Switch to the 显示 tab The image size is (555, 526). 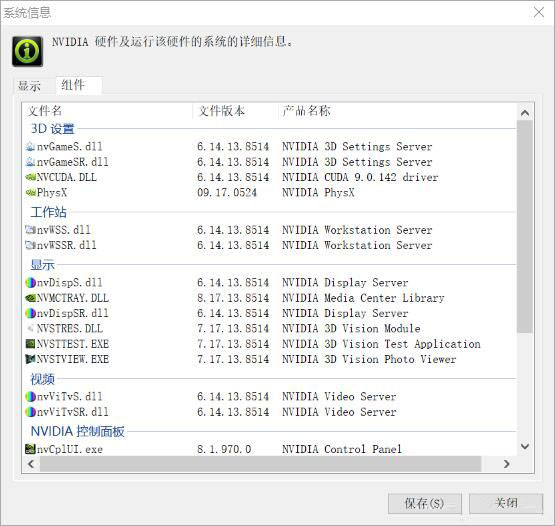(29, 86)
